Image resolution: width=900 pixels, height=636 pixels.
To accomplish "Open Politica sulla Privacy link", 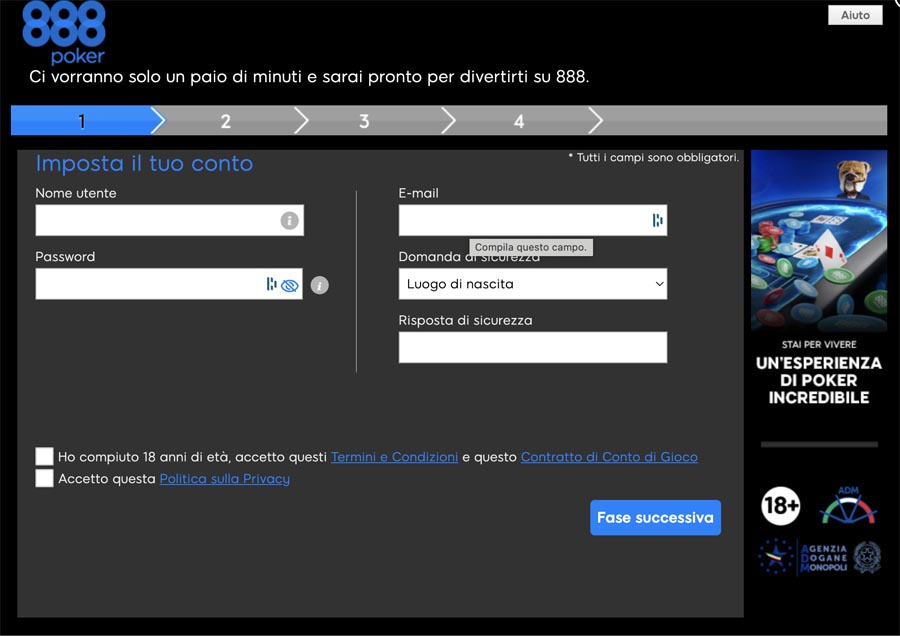I will (224, 479).
